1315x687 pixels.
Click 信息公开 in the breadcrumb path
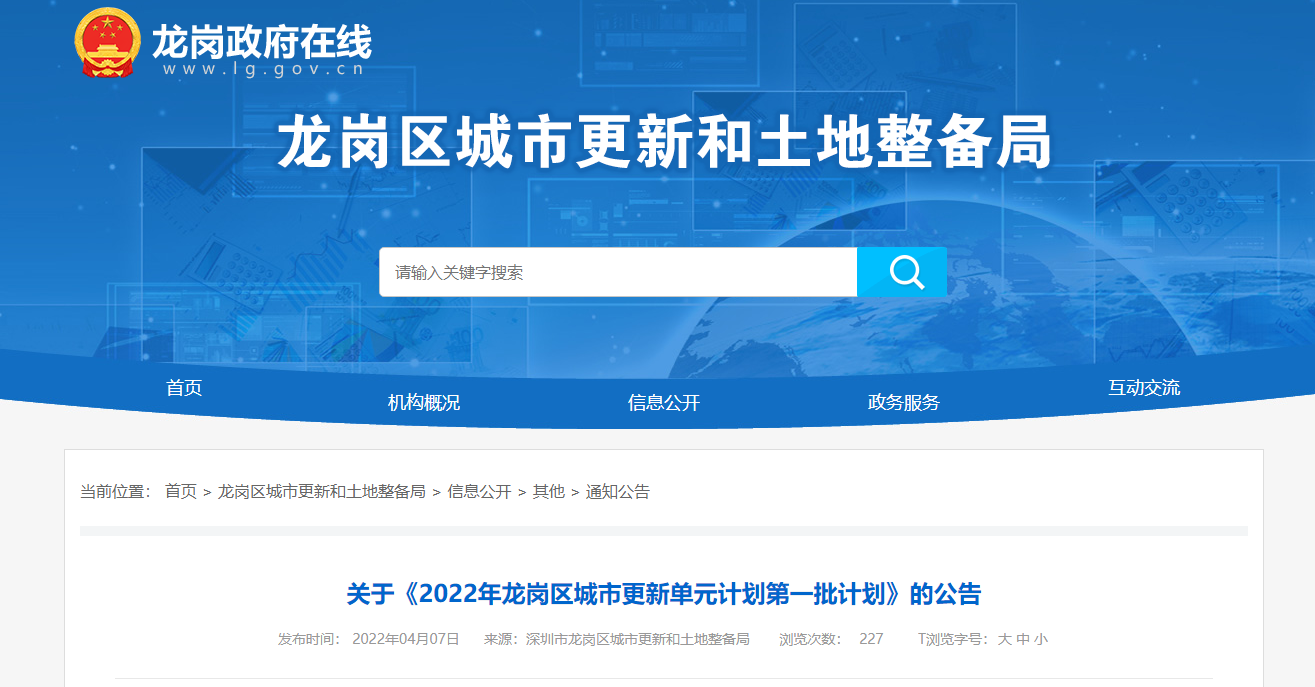pos(479,492)
